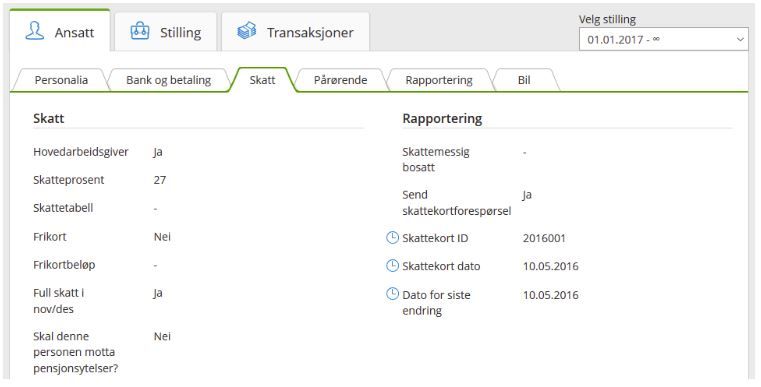Click the briefcase icon on Stilling tab
Image resolution: width=761 pixels, height=387 pixels.
(x=140, y=31)
